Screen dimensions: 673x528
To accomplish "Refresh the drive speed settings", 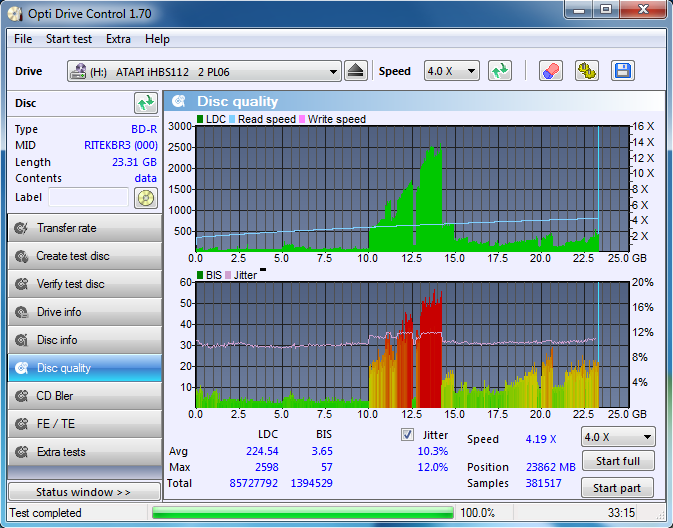I will 500,71.
